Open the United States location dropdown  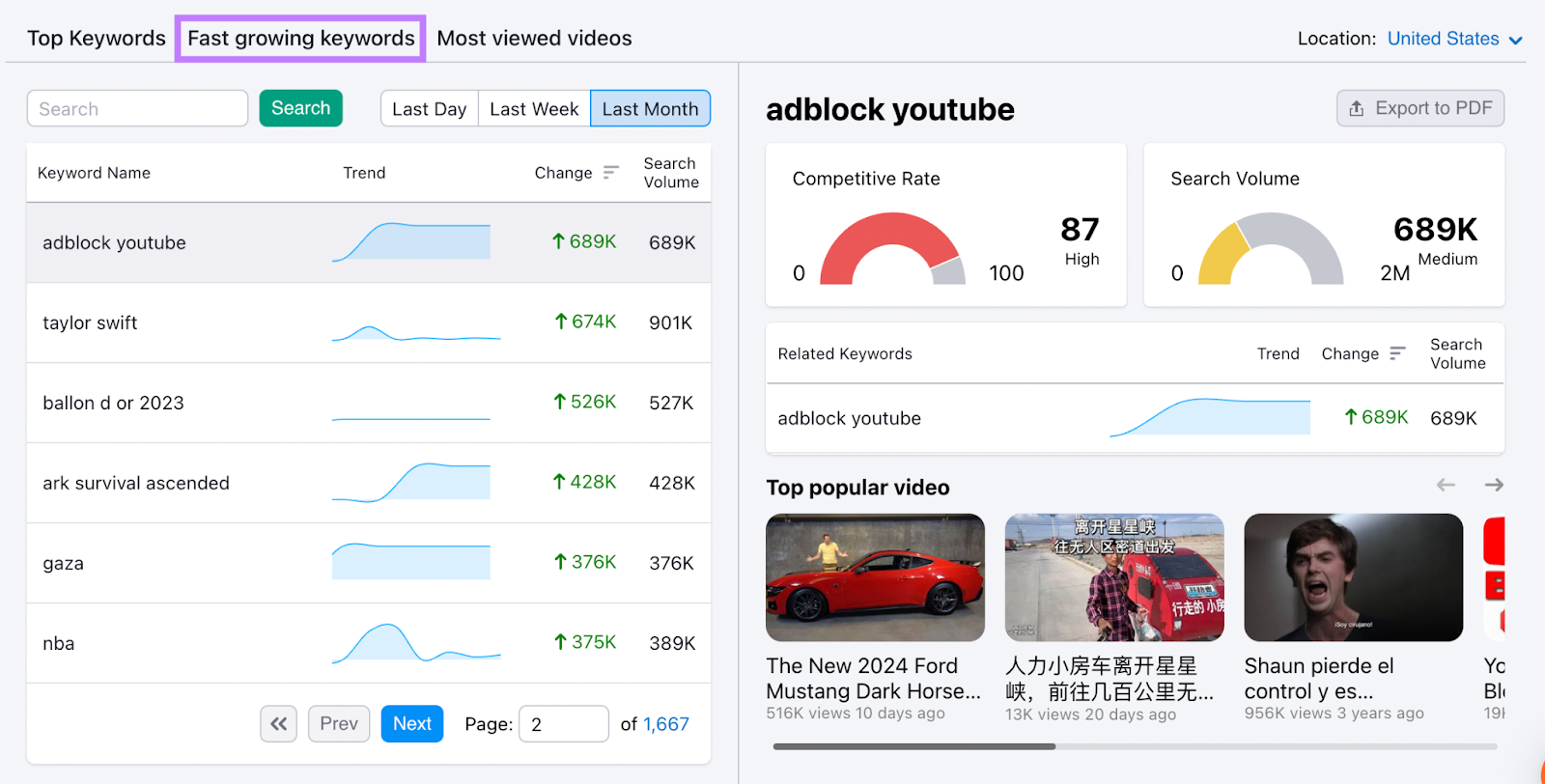[x=1453, y=39]
